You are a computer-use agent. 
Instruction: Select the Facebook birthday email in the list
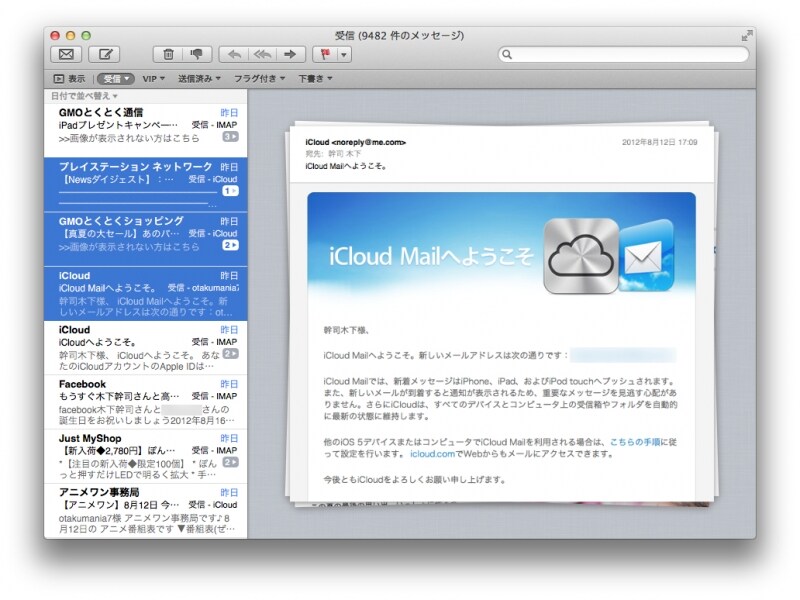coord(145,402)
